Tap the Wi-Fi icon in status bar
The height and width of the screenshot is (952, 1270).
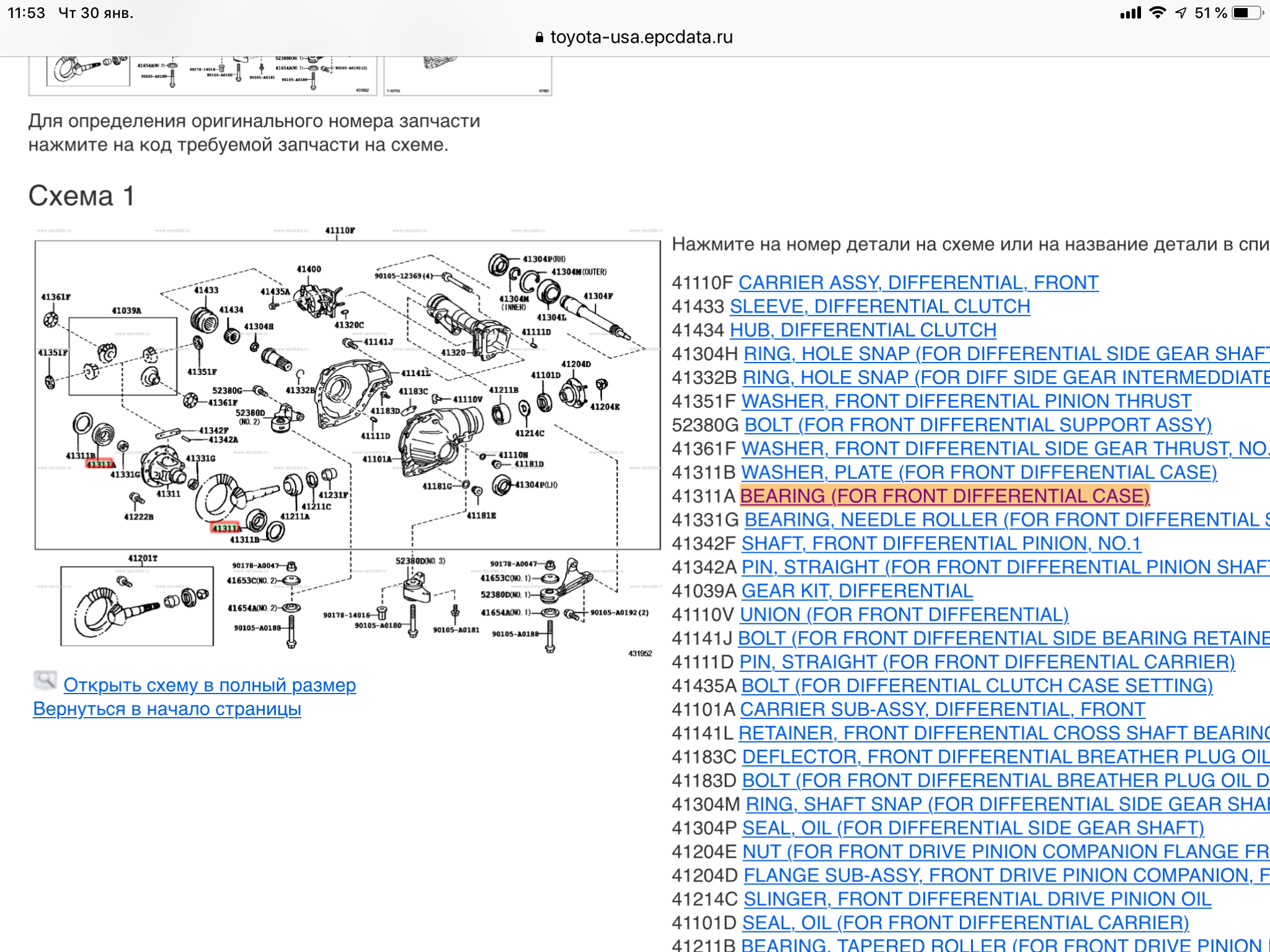click(x=1157, y=12)
